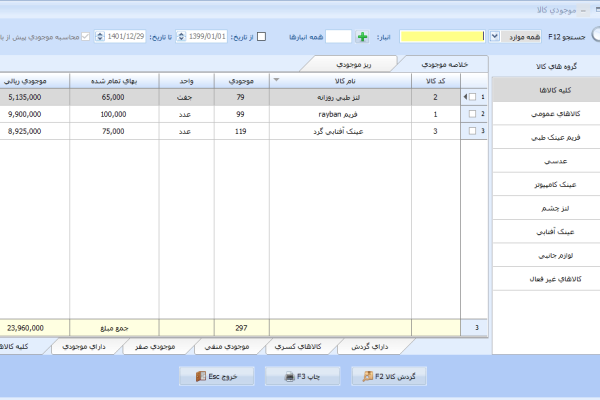The width and height of the screenshot is (600, 400).
Task: Sort by موجودی ریالی column header
Action: point(34,81)
